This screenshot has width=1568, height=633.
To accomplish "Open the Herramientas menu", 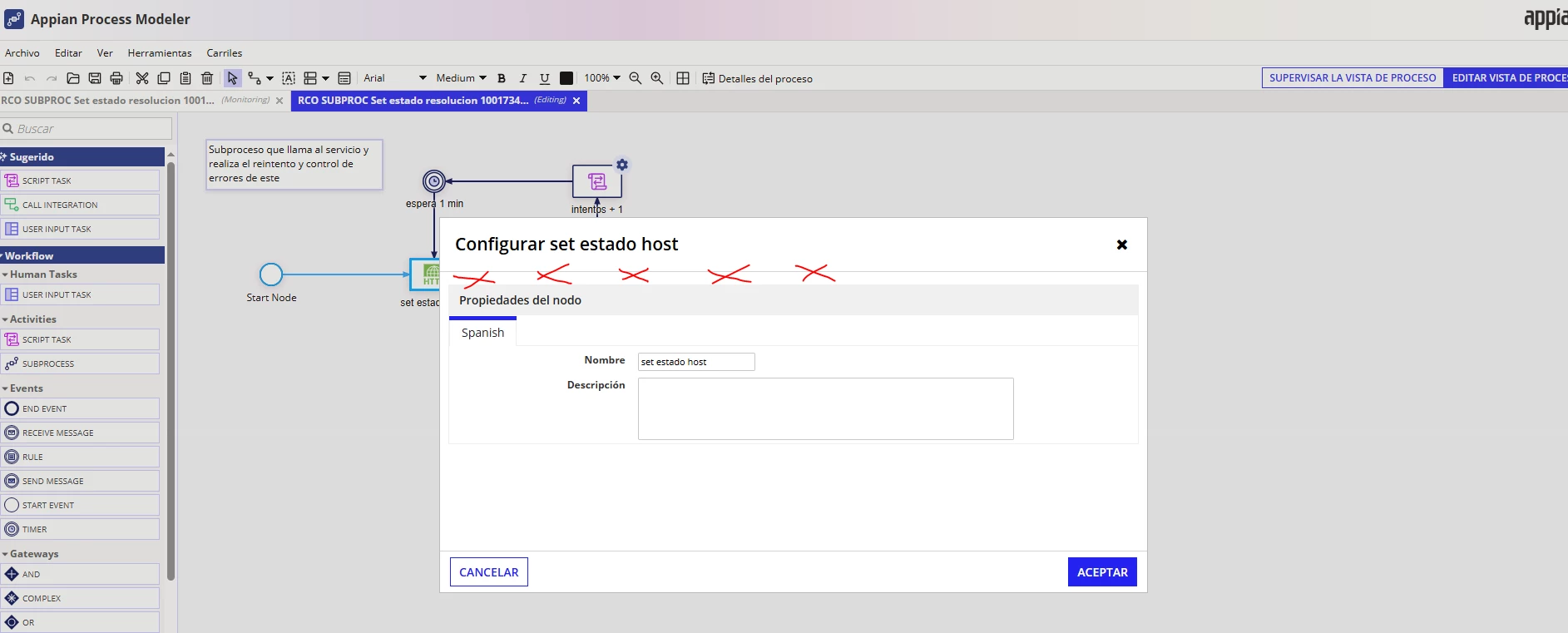I will click(x=160, y=53).
